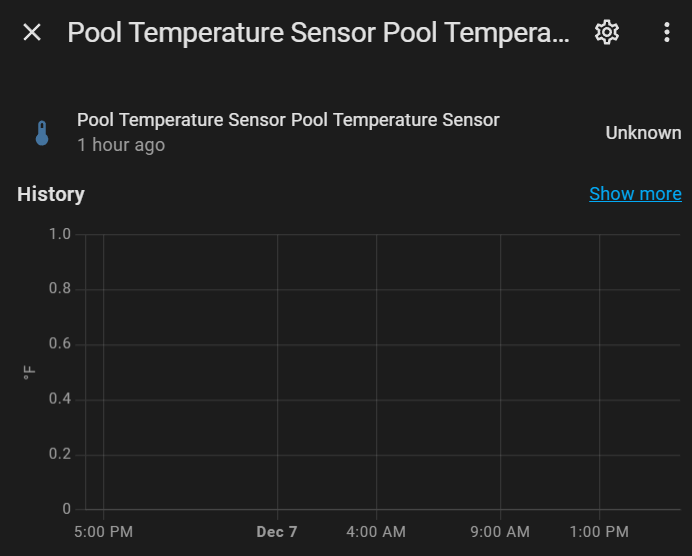The width and height of the screenshot is (692, 556).
Task: Click the 9:00 AM axis label
Action: point(500,532)
